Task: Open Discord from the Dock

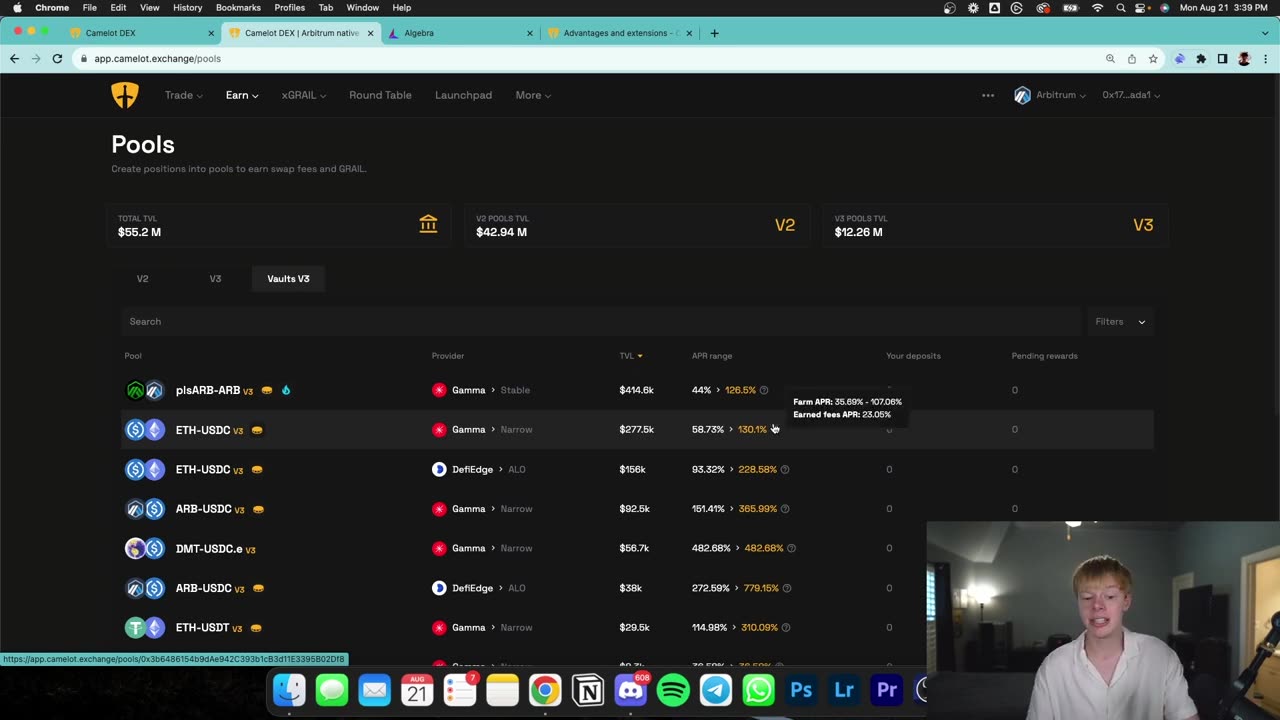Action: pyautogui.click(x=630, y=690)
